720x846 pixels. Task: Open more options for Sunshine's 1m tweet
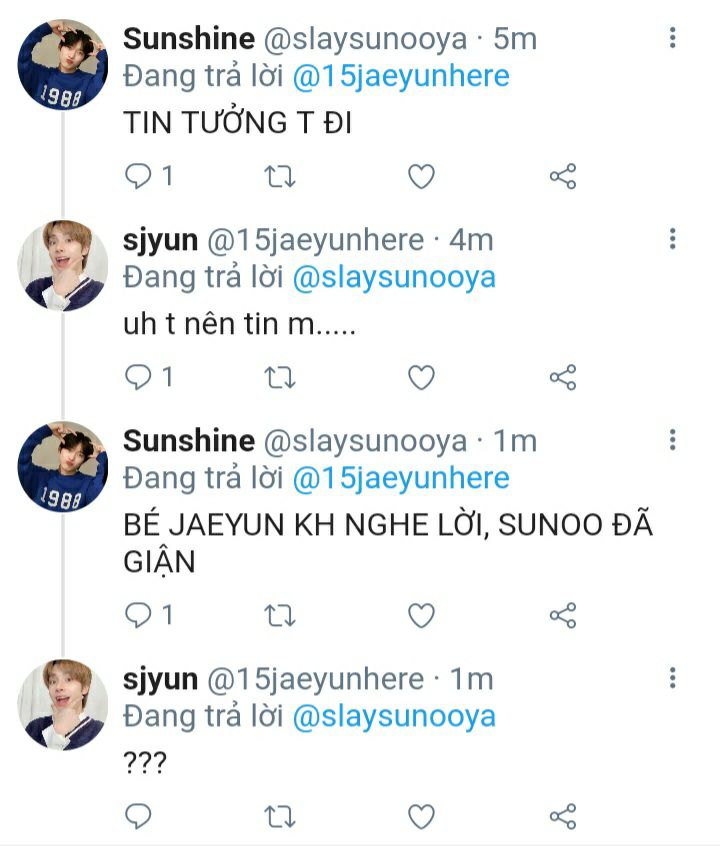[x=673, y=440]
